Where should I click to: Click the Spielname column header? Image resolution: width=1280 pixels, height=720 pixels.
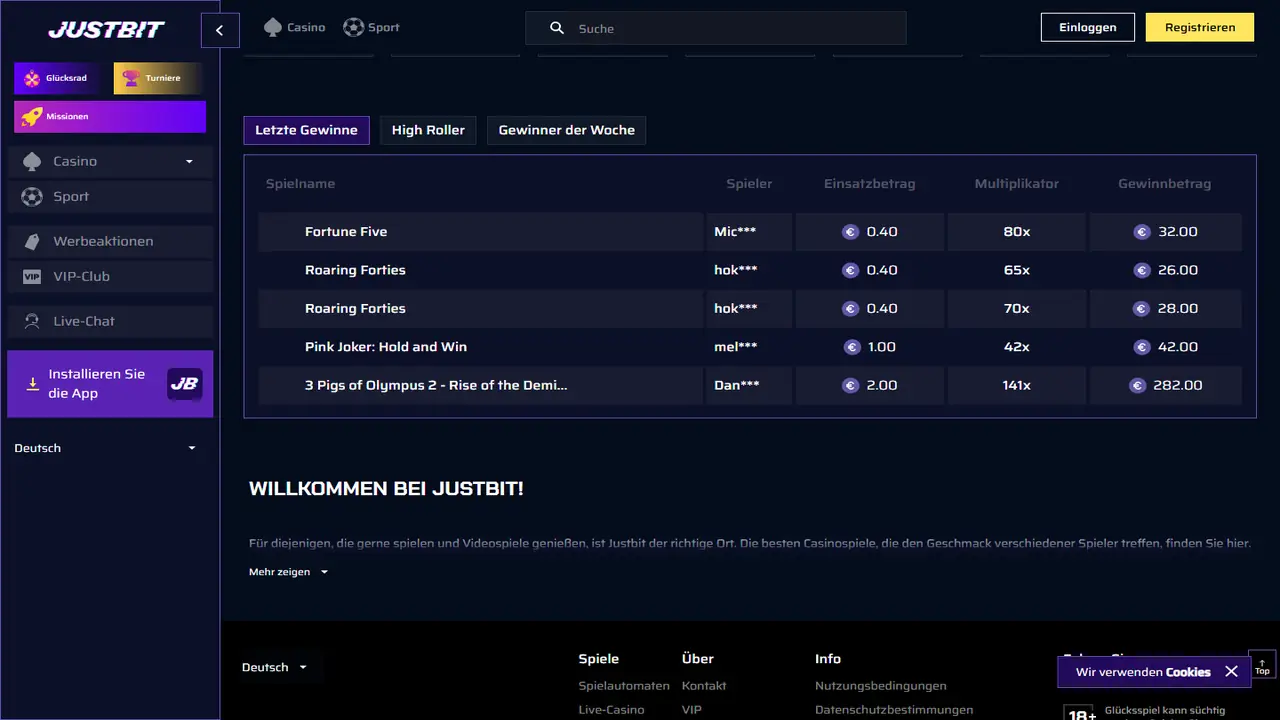[x=300, y=184]
